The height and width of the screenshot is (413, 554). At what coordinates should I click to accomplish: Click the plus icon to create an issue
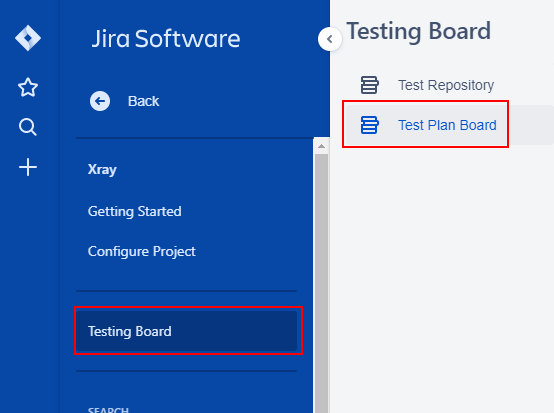click(28, 167)
